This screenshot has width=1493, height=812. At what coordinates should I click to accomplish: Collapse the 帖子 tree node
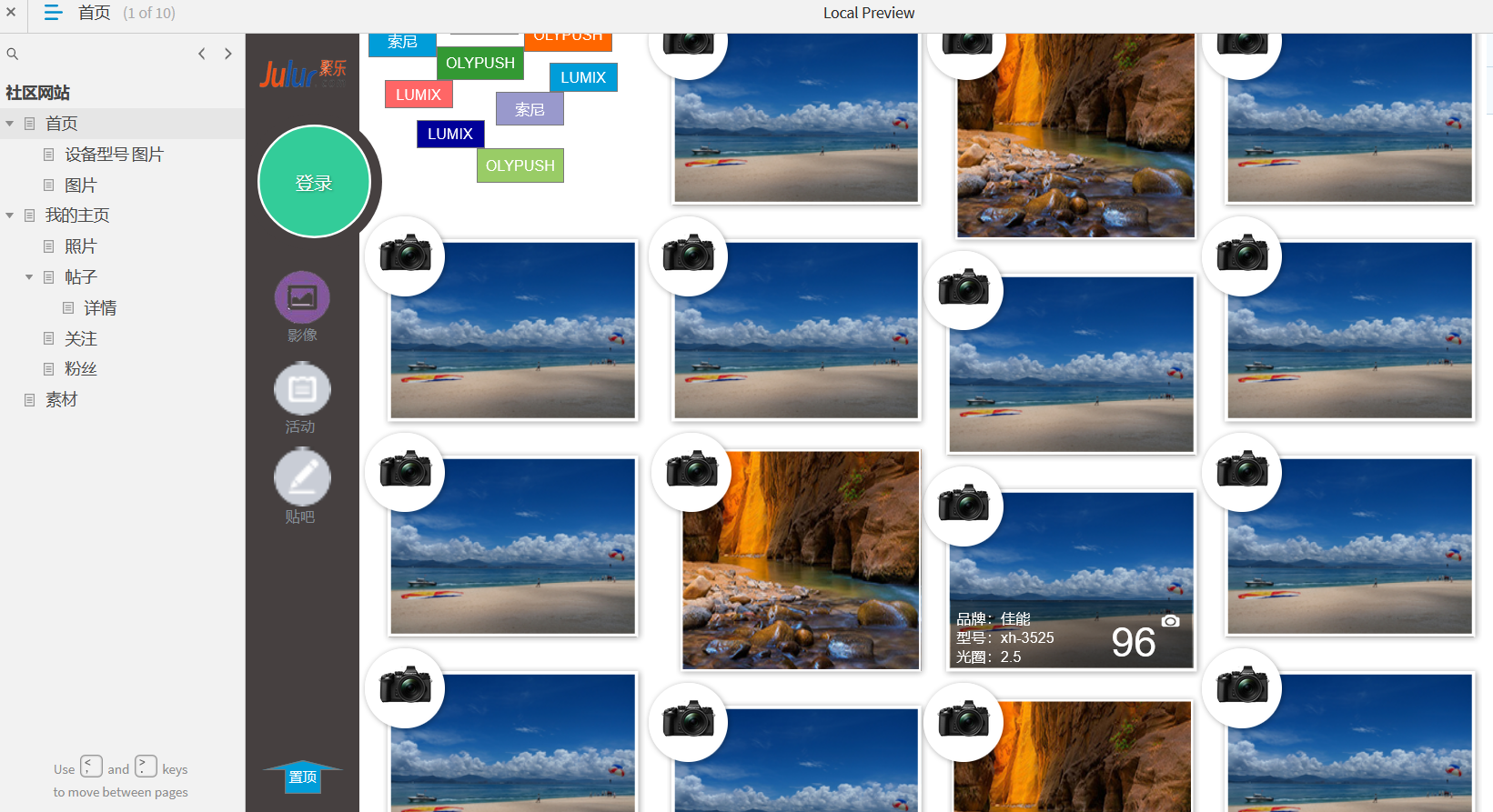tap(29, 277)
